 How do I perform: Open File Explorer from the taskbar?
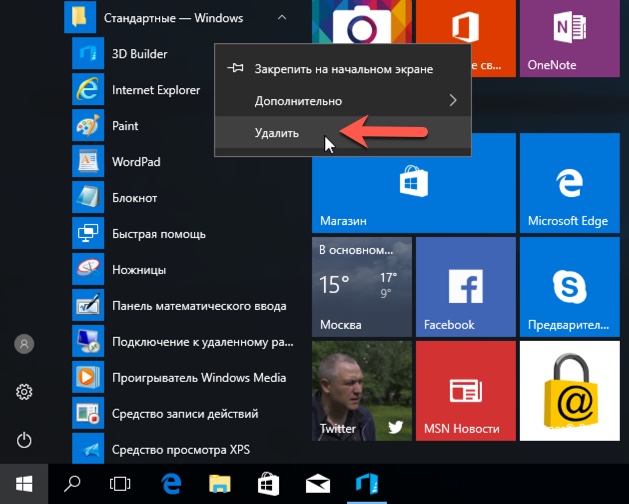(x=220, y=484)
